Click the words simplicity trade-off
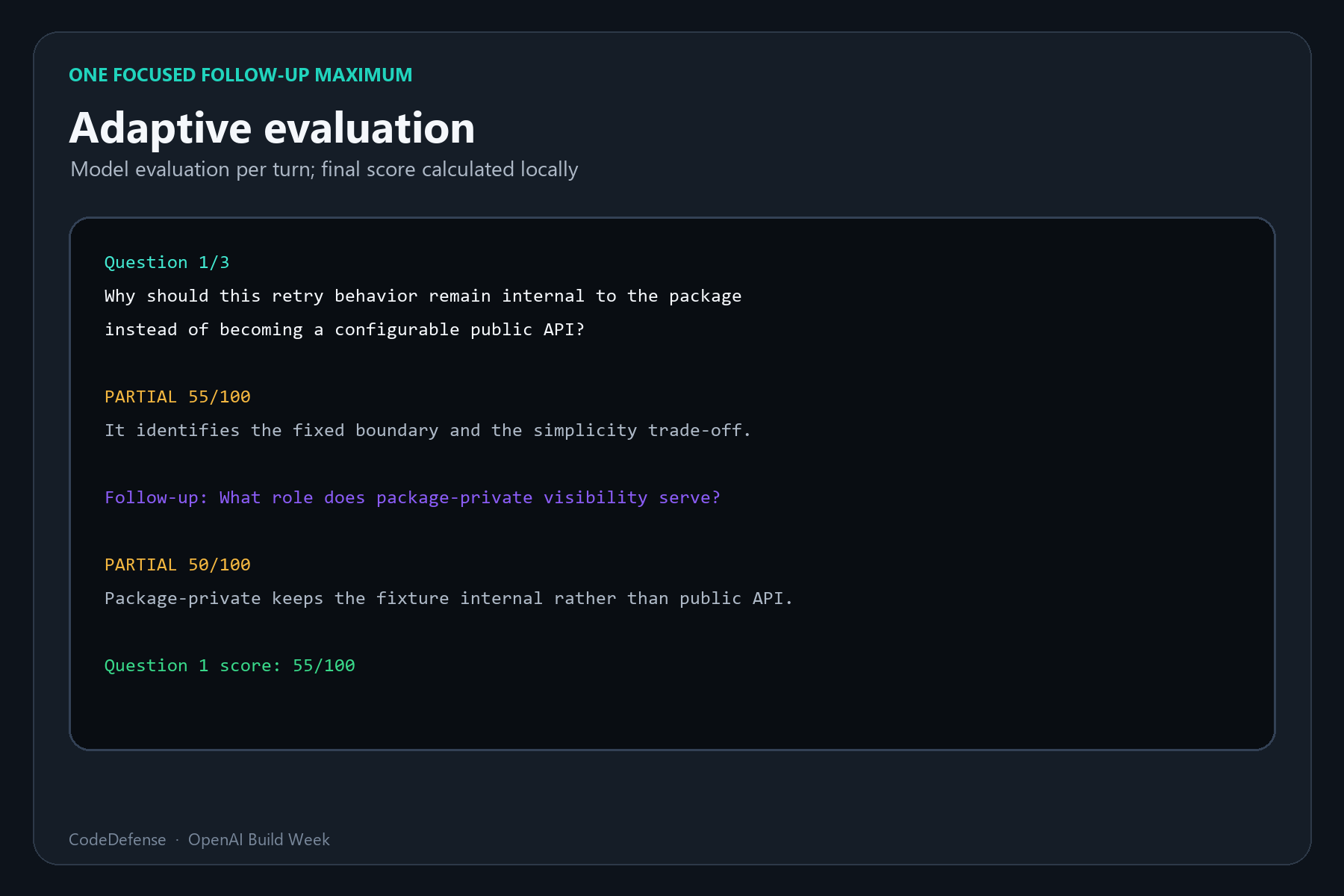The image size is (1344, 896). [642, 430]
